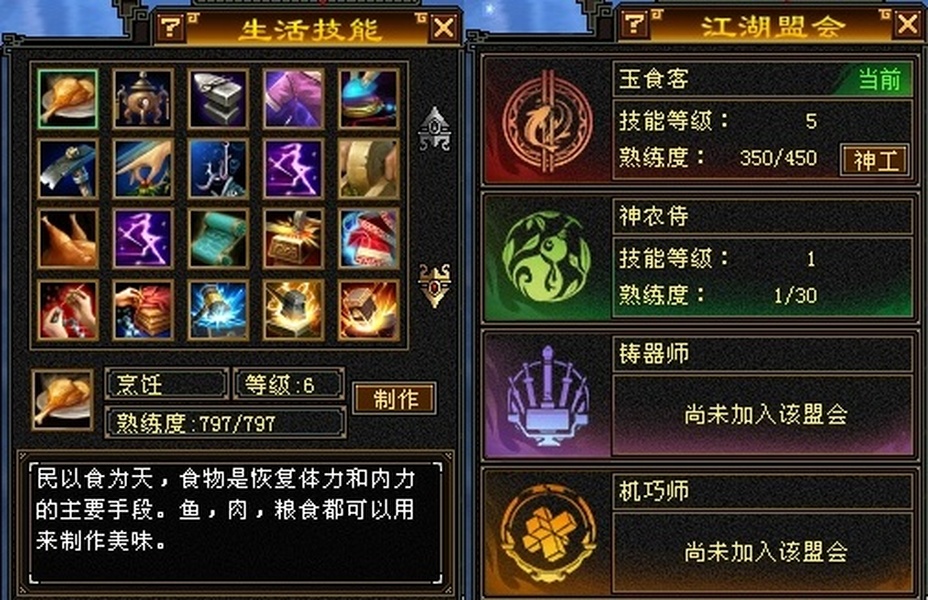This screenshot has height=600, width=928.
Task: Open help for 江湖盟会 panel
Action: (x=634, y=24)
